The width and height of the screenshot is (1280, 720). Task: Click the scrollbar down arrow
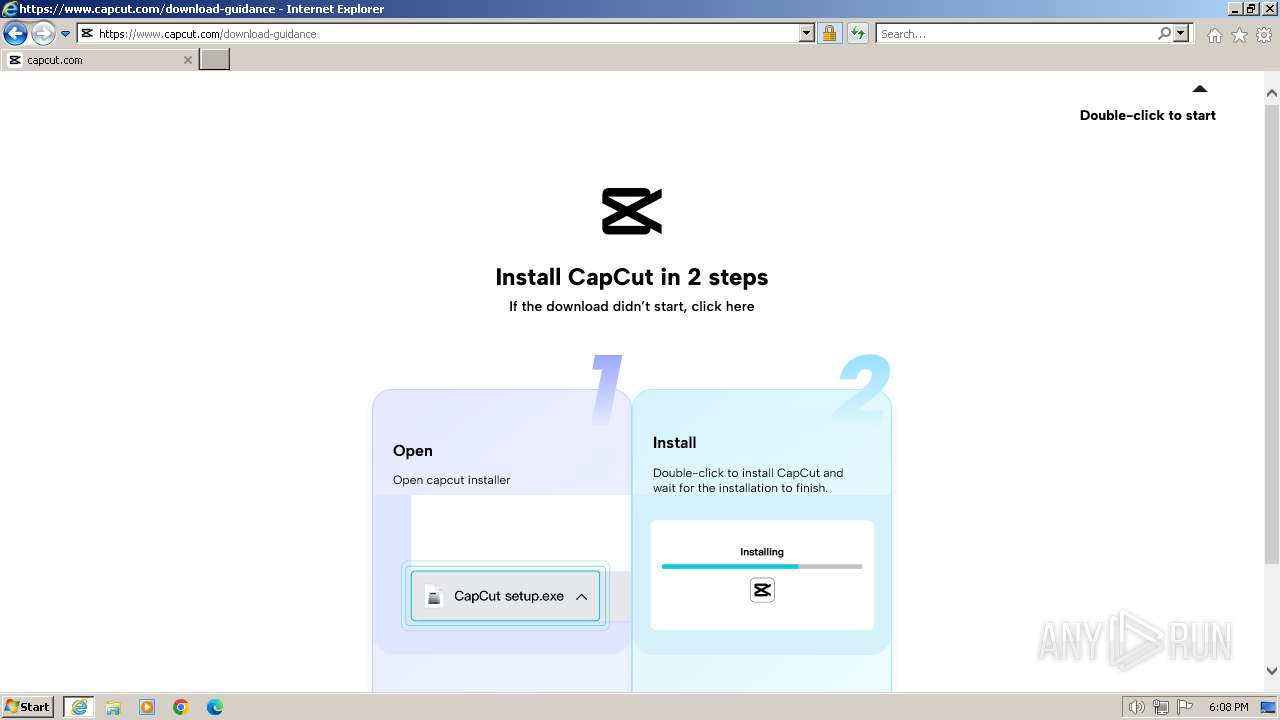(x=1272, y=671)
